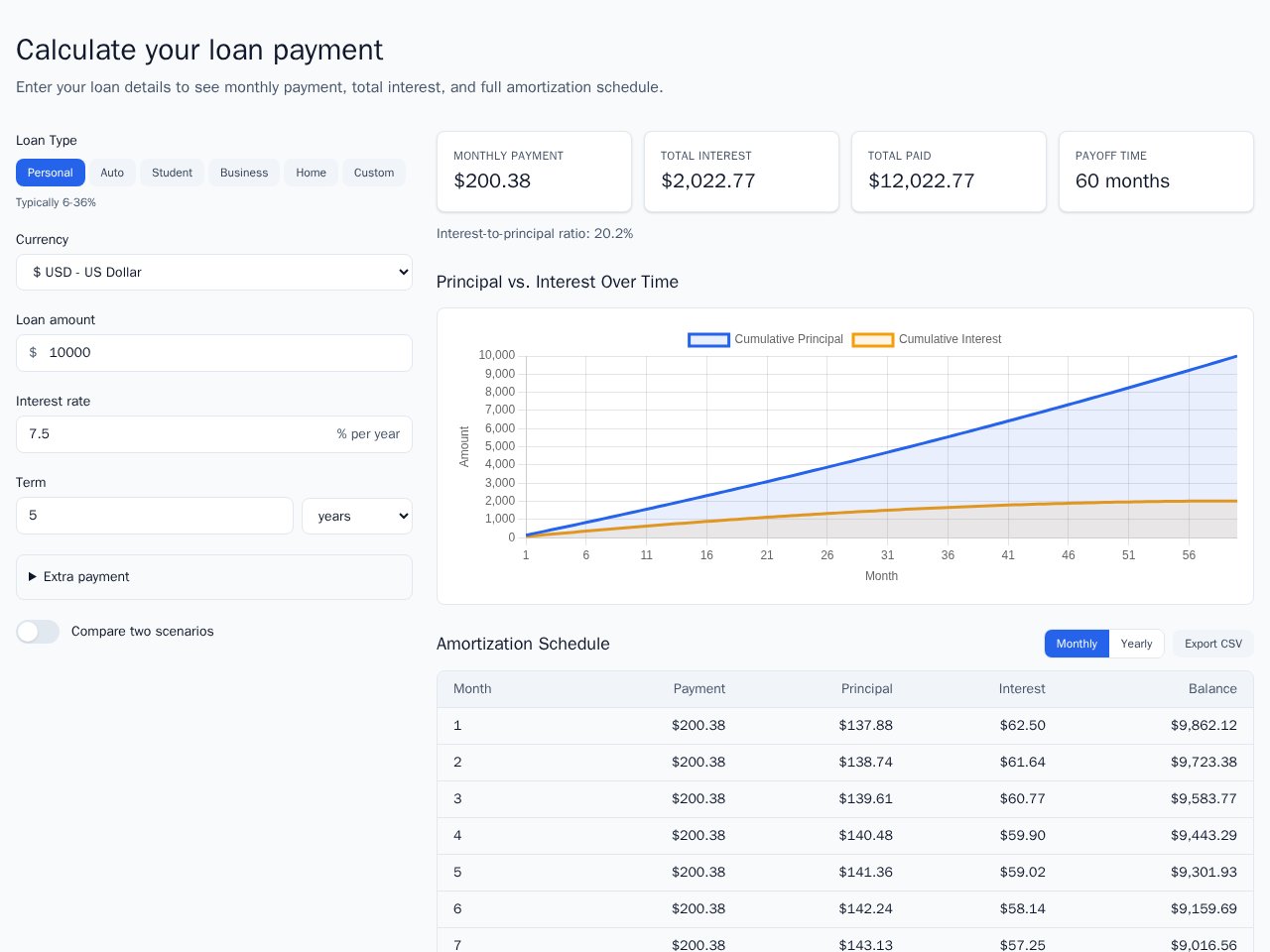Click the Interest column header
Viewport: 1270px width, 952px height.
click(1022, 689)
